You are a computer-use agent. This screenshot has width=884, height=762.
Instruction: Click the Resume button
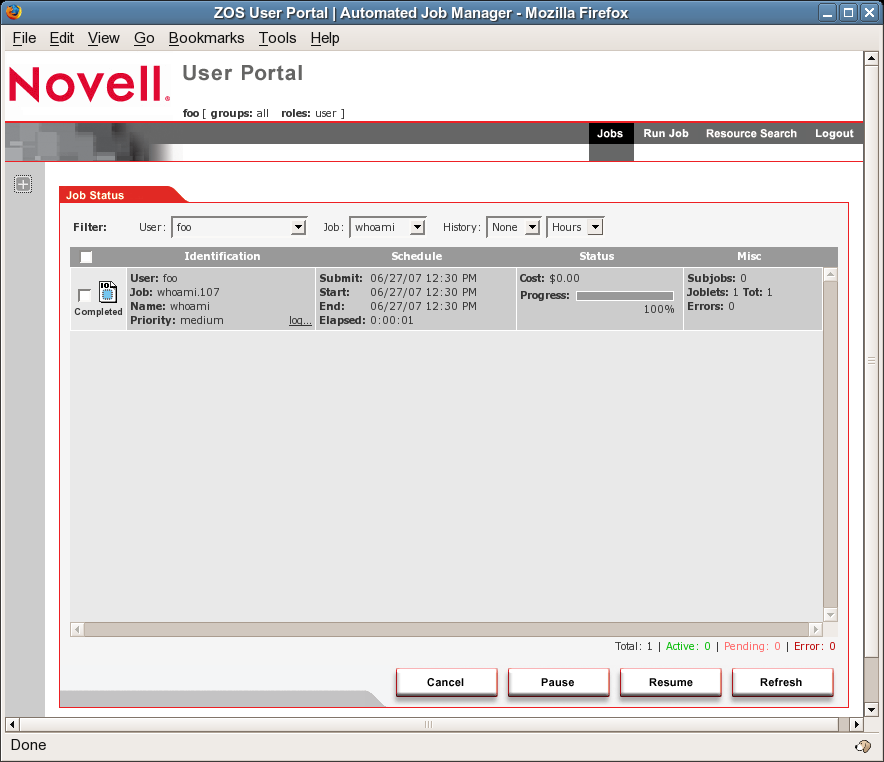click(670, 682)
